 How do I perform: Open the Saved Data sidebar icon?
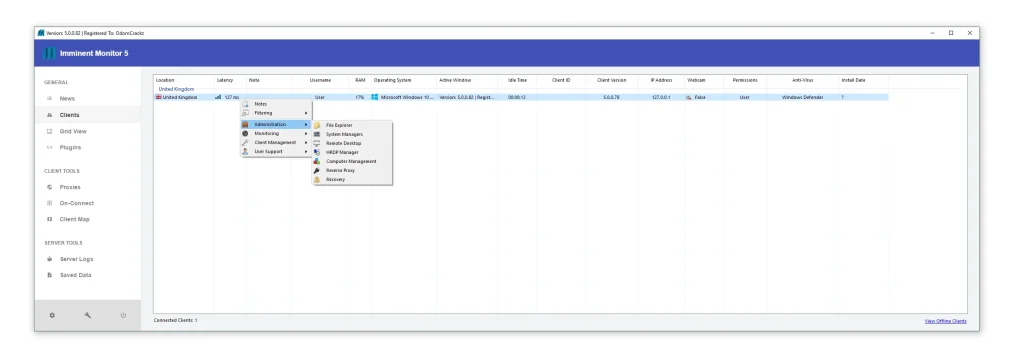(x=50, y=275)
